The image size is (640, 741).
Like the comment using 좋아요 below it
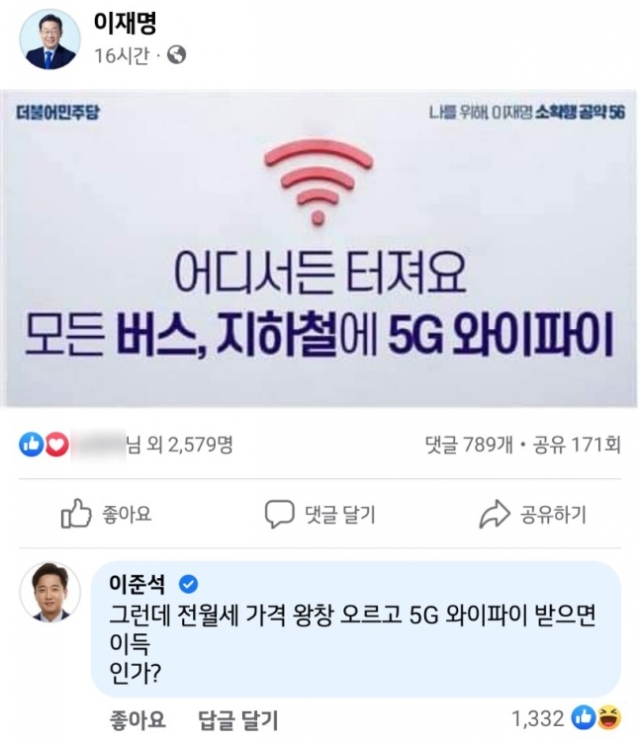[138, 720]
